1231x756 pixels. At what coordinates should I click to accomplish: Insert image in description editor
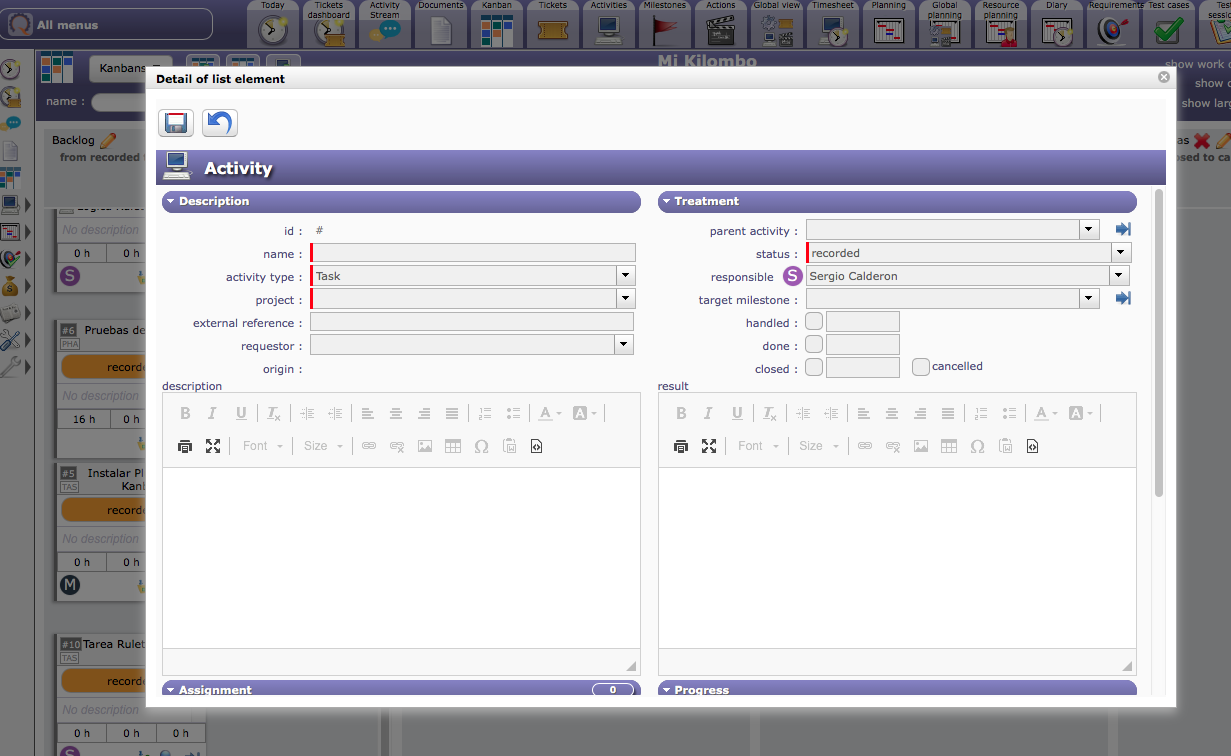425,446
